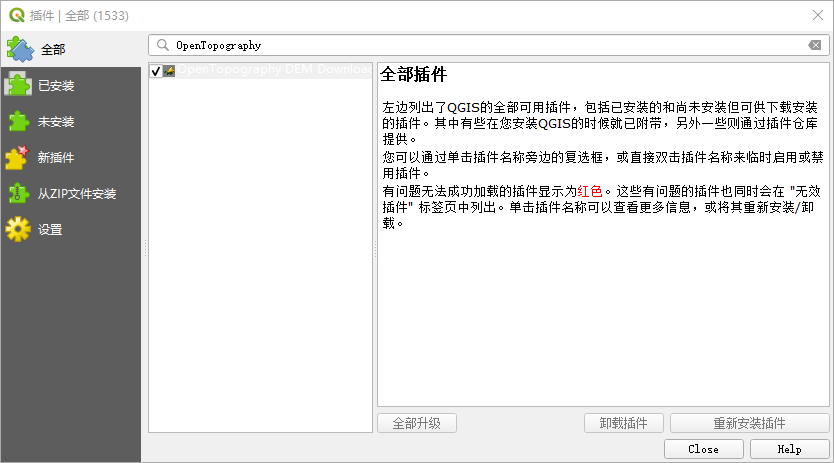The height and width of the screenshot is (463, 834).
Task: Open the 已安装 (Installed) plugins tab
Action: tap(71, 85)
